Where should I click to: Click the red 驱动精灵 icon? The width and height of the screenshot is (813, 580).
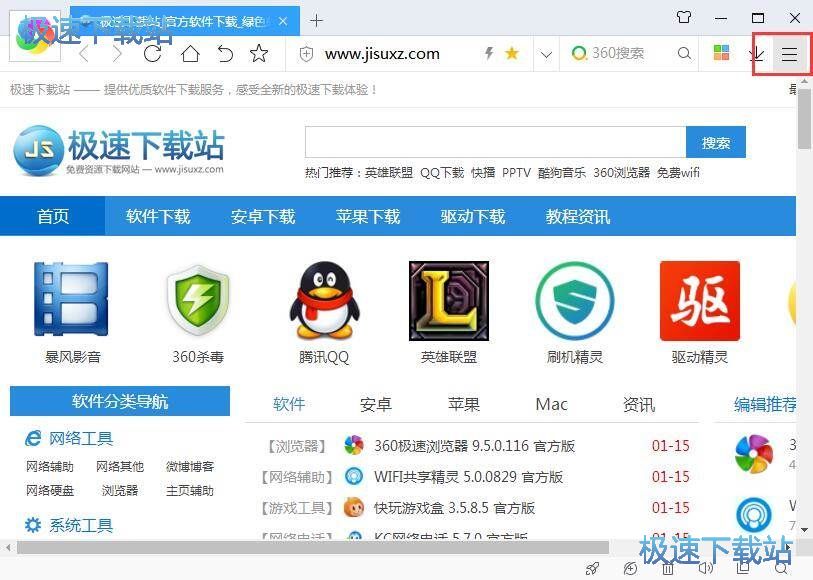tap(699, 301)
